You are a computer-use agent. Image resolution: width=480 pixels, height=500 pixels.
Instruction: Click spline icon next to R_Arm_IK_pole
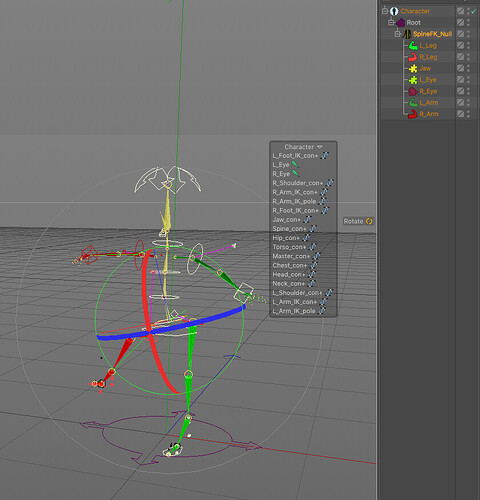point(322,201)
